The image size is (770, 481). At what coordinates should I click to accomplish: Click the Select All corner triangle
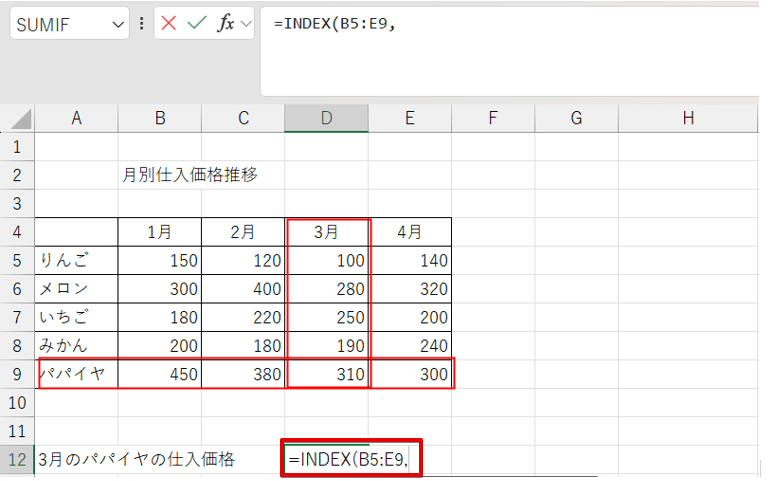(x=18, y=120)
